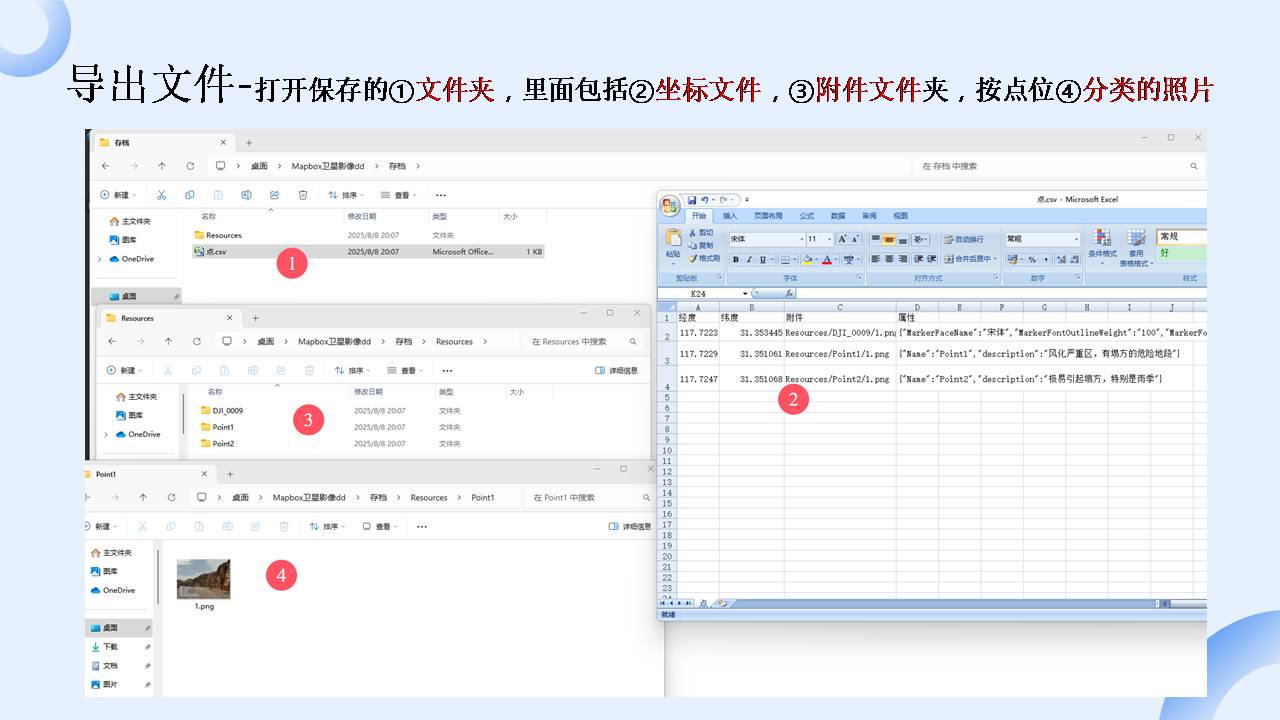Click the 1.png photo thumbnail
Screen dimensions: 1280x720
click(x=203, y=579)
